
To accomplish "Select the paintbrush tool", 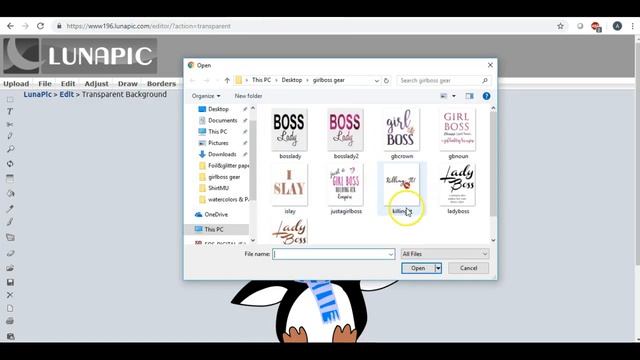I will pyautogui.click(x=10, y=222).
